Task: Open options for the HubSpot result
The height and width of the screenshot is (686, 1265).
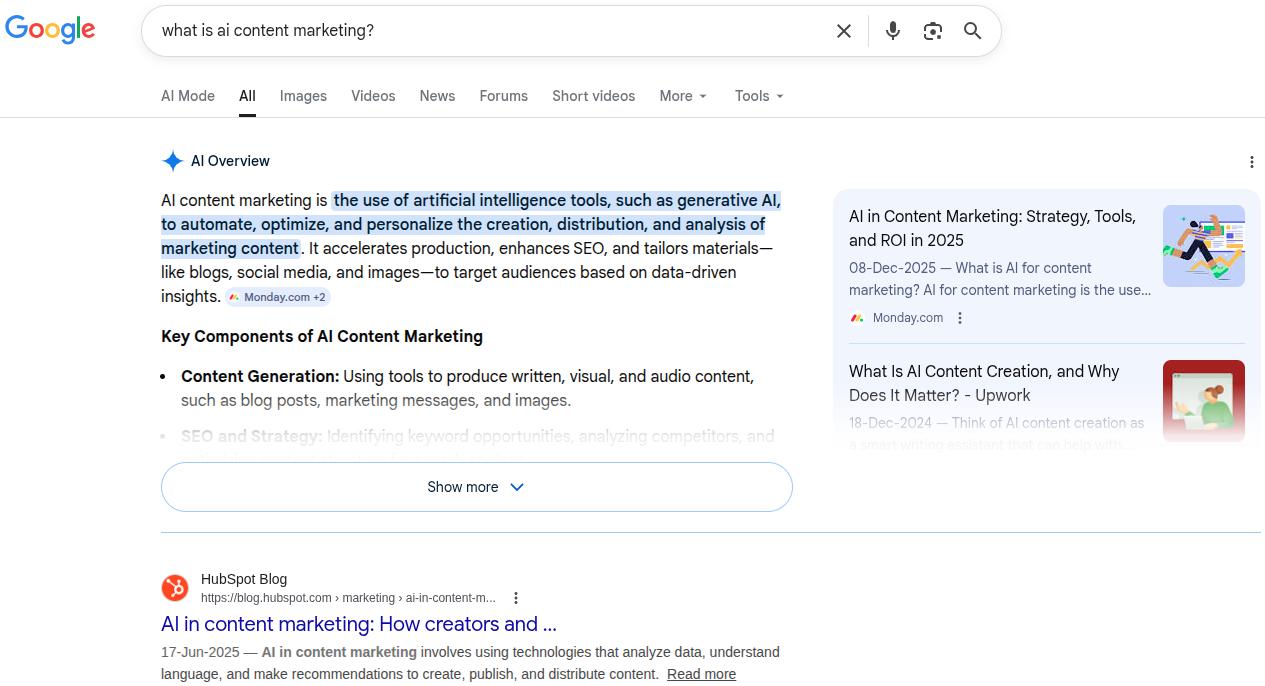Action: [516, 597]
